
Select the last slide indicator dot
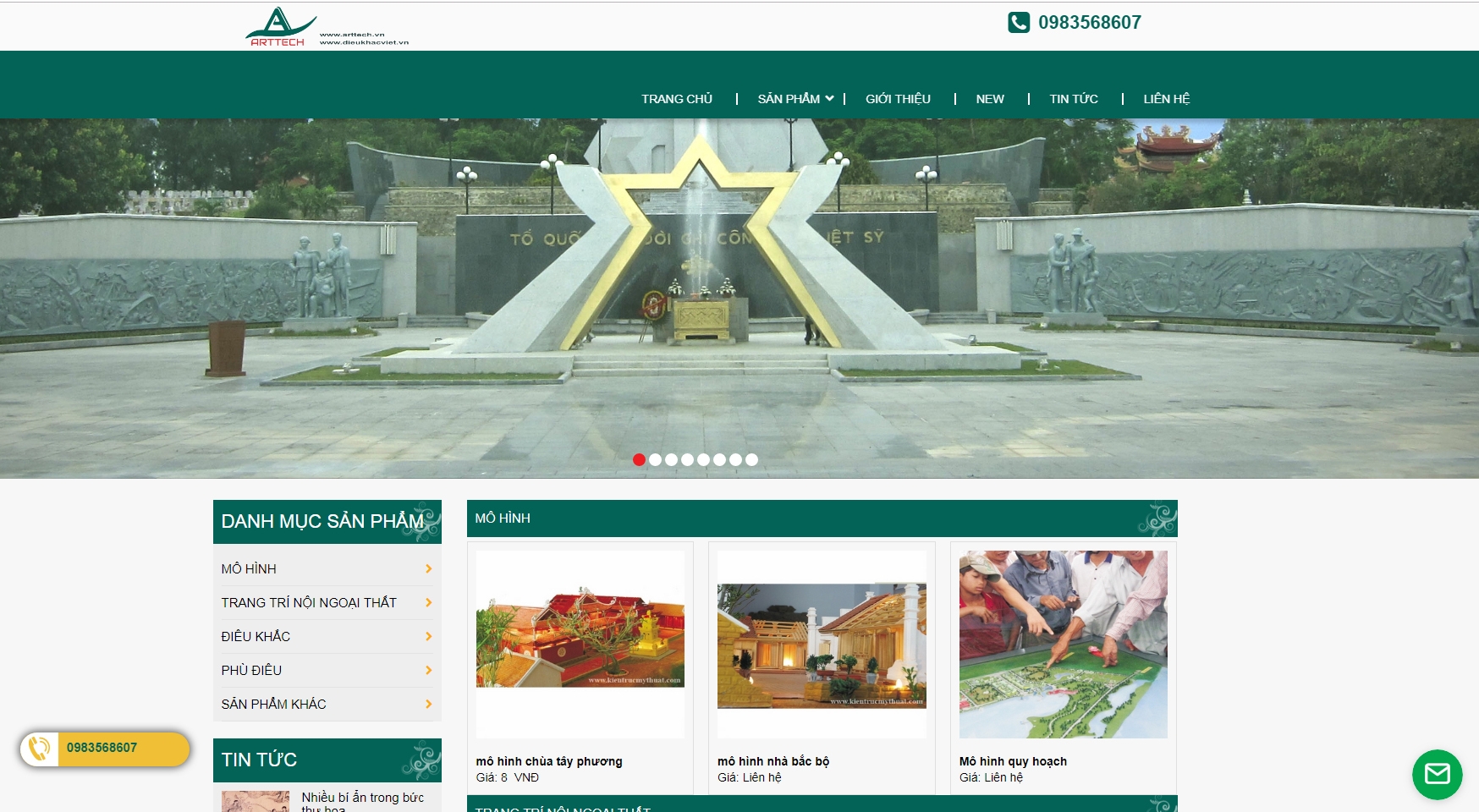point(751,459)
